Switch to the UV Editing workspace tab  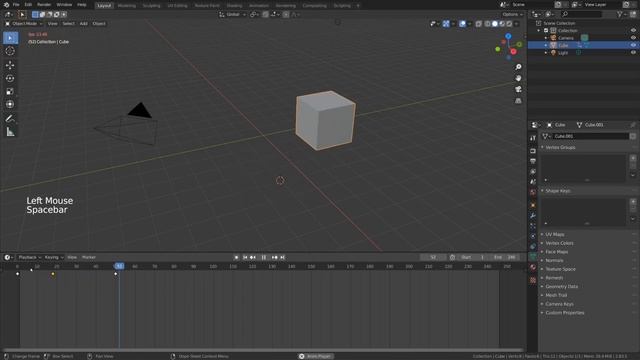(x=178, y=6)
